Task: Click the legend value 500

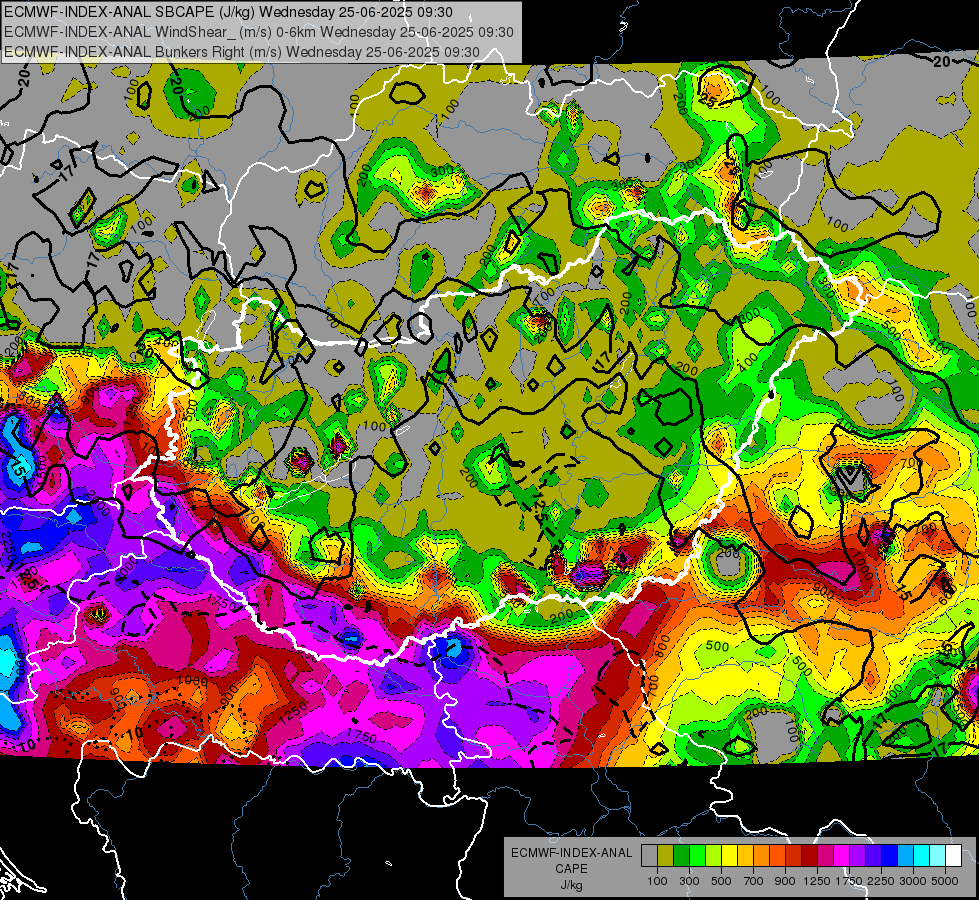Action: 721,881
